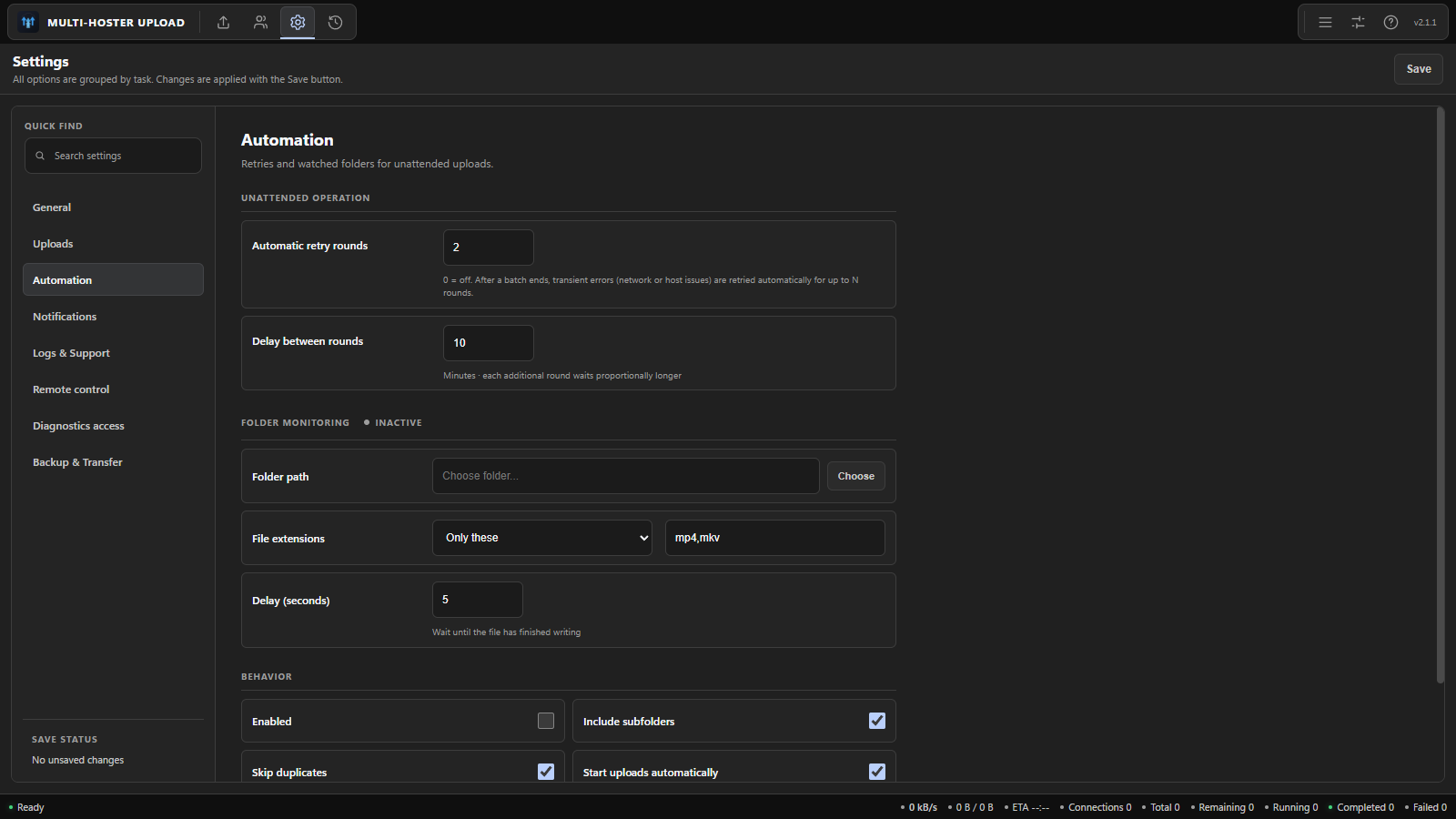Go to General settings section

[113, 207]
